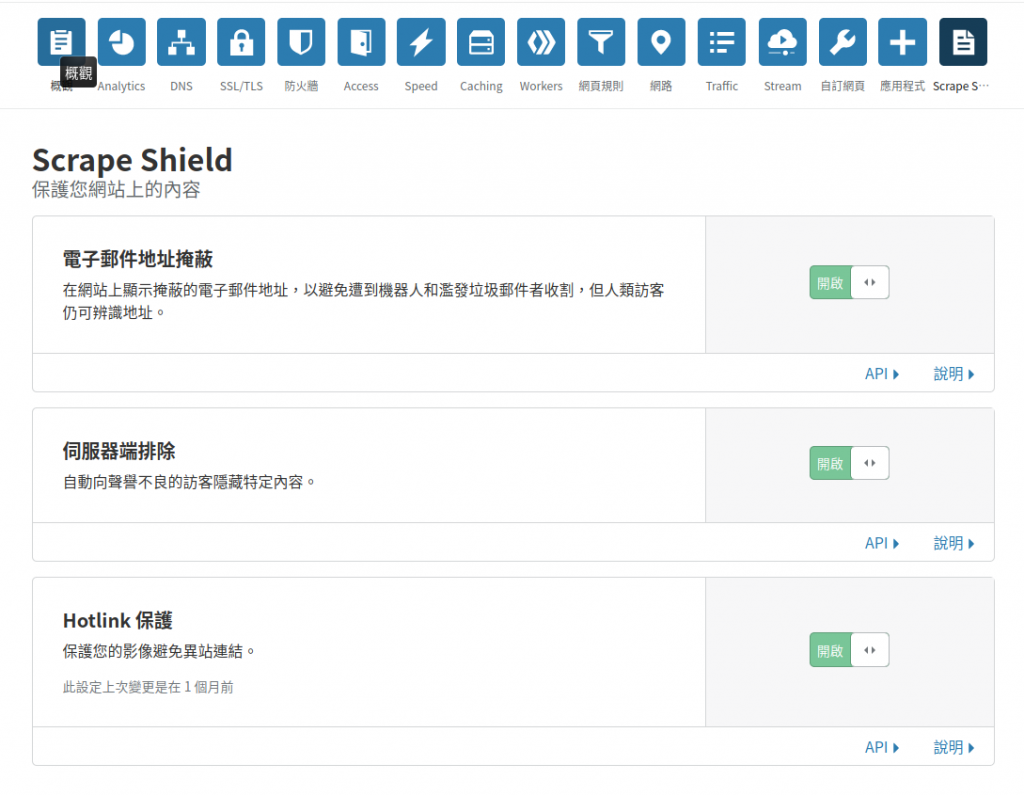Viewport: 1024px width, 796px height.
Task: Open the Traffic list icon
Action: click(x=722, y=42)
